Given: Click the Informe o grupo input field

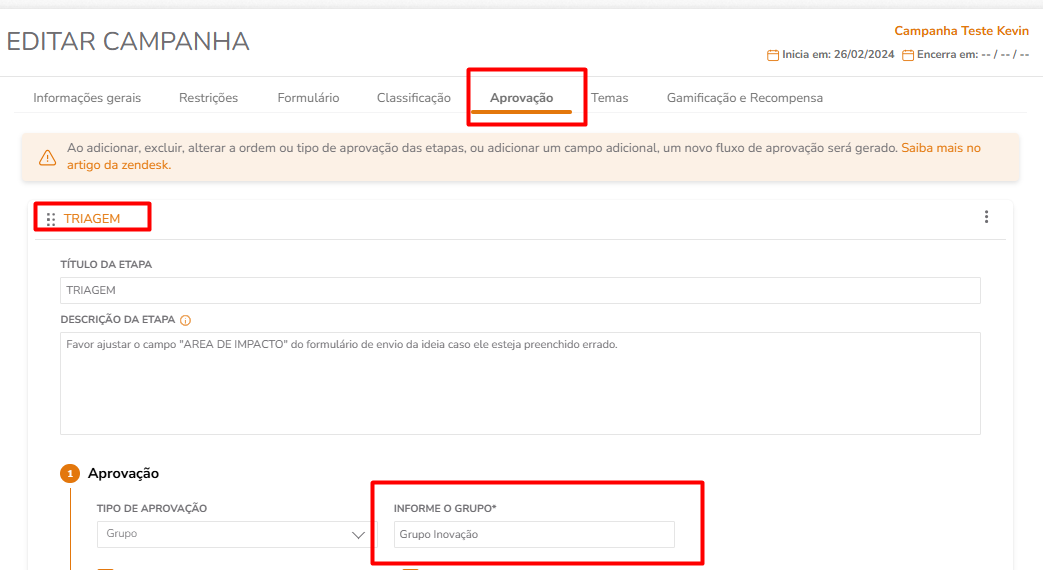Looking at the screenshot, I should [534, 534].
